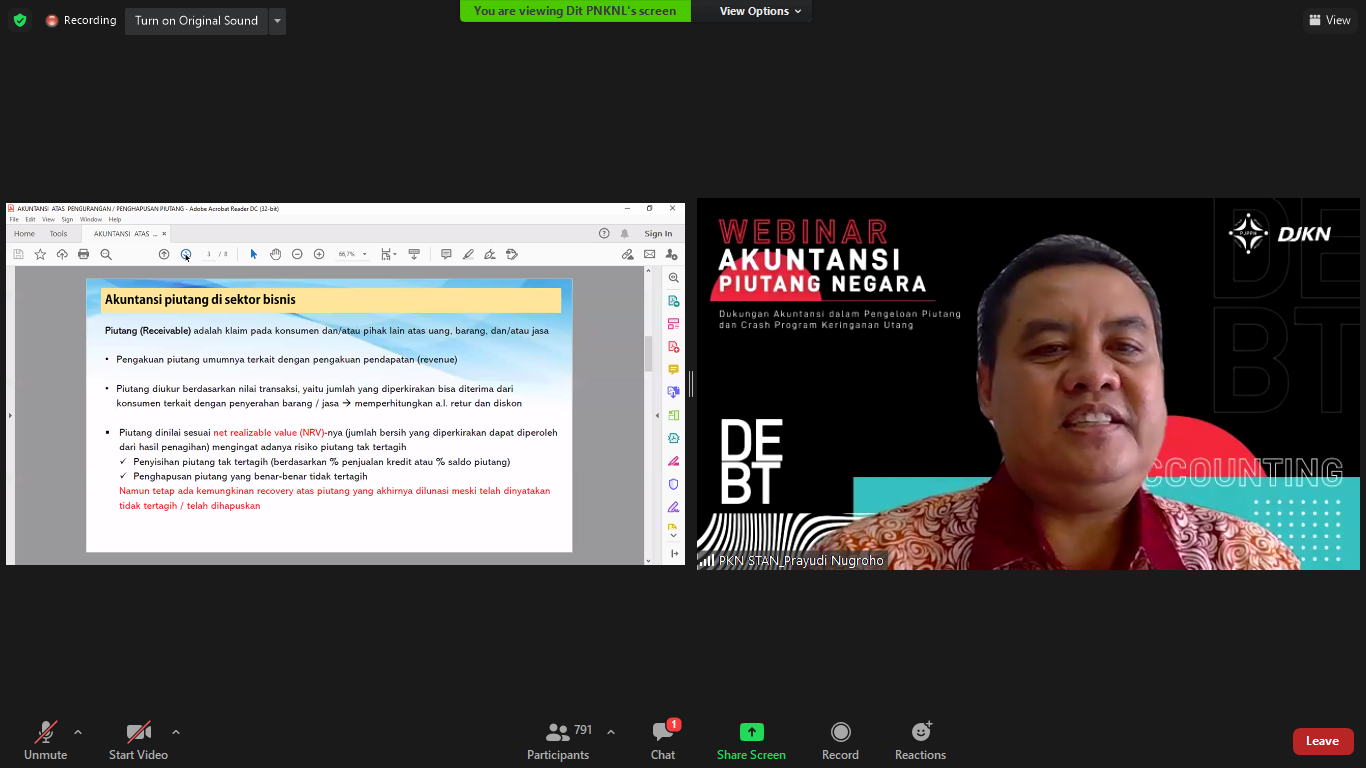Toggle Start Video on
This screenshot has height=768, width=1366.
(x=138, y=741)
